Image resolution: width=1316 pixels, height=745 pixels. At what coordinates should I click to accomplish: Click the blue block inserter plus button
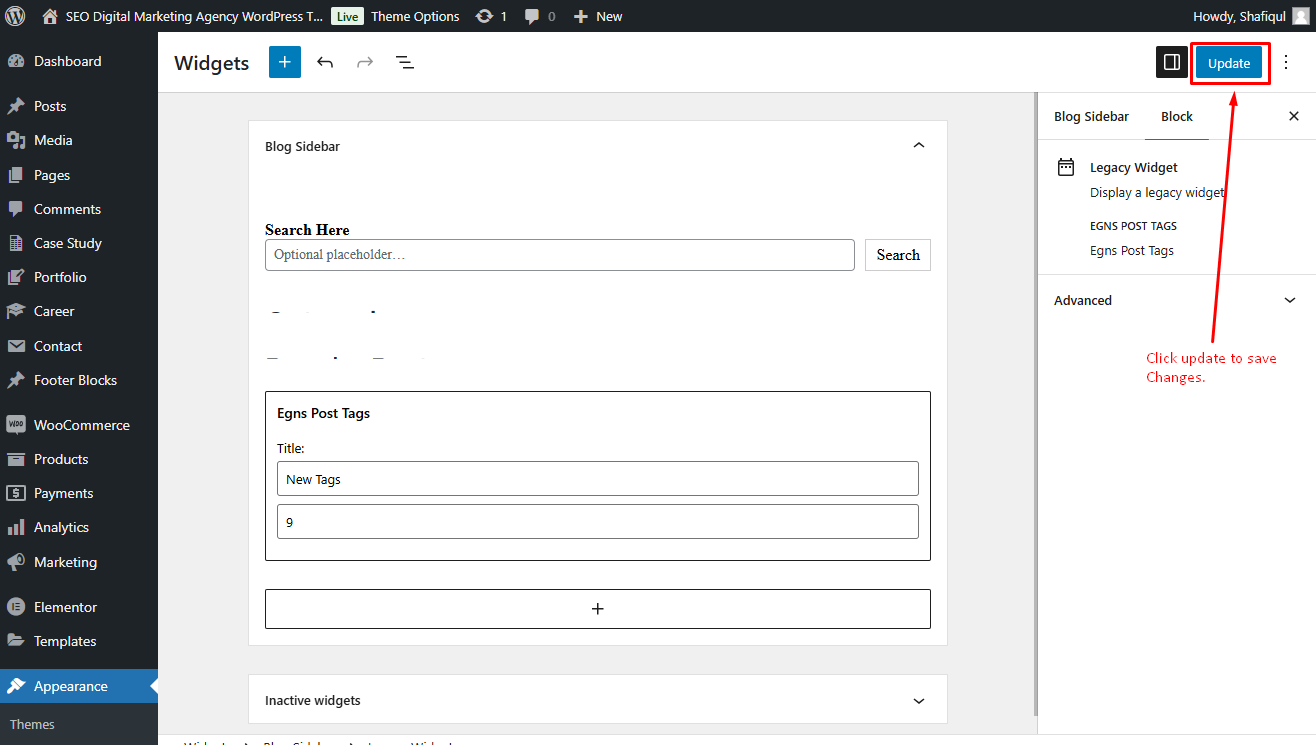coord(284,62)
